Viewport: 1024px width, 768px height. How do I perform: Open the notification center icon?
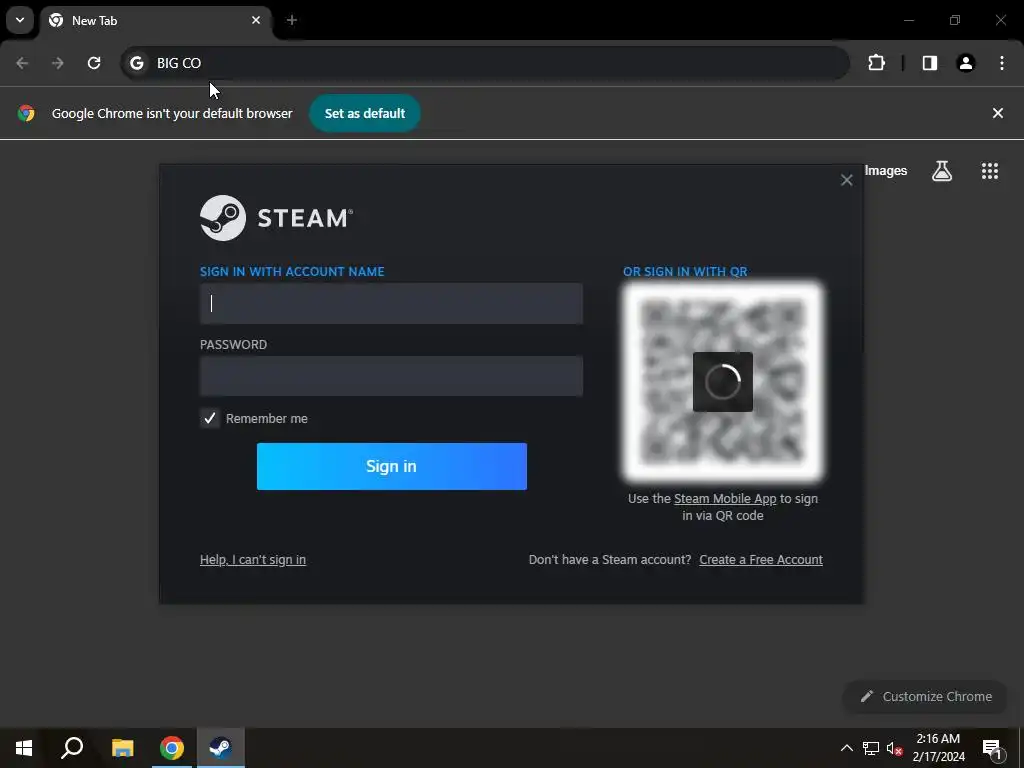click(x=992, y=748)
